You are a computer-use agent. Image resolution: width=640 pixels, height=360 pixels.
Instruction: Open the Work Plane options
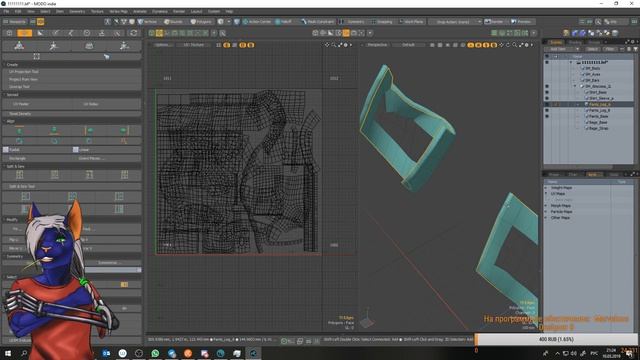click(411, 22)
